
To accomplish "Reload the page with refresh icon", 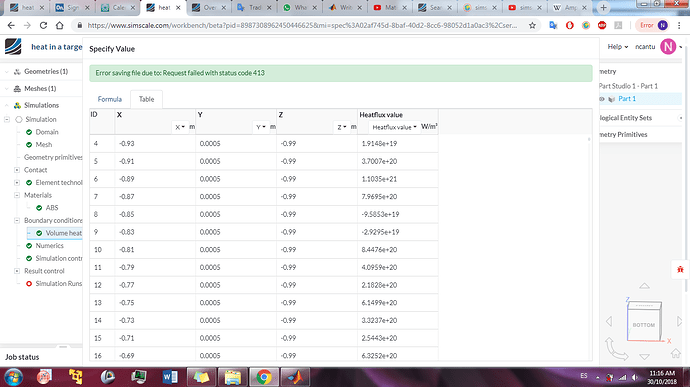I will [43, 26].
